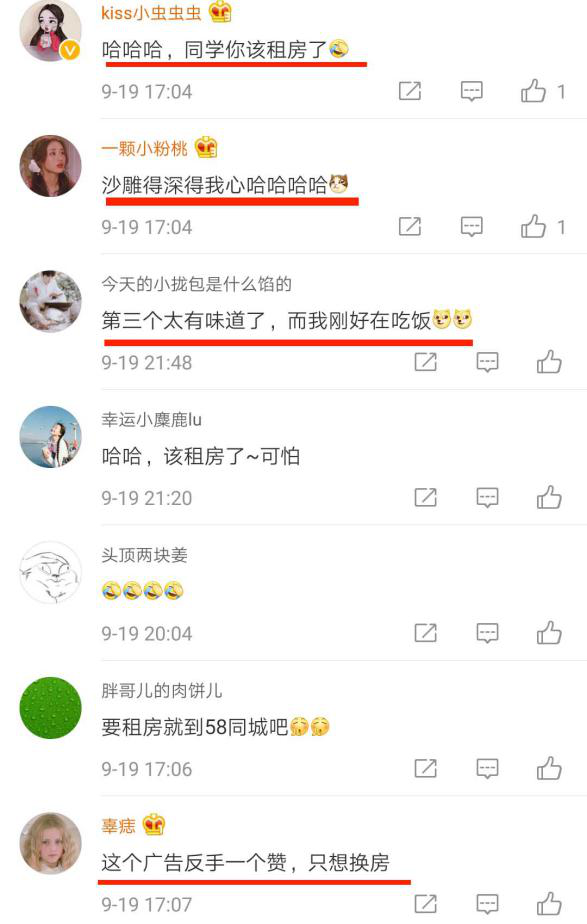Reply to the 58同城 comment
Image resolution: width=587 pixels, height=924 pixels.
point(487,768)
